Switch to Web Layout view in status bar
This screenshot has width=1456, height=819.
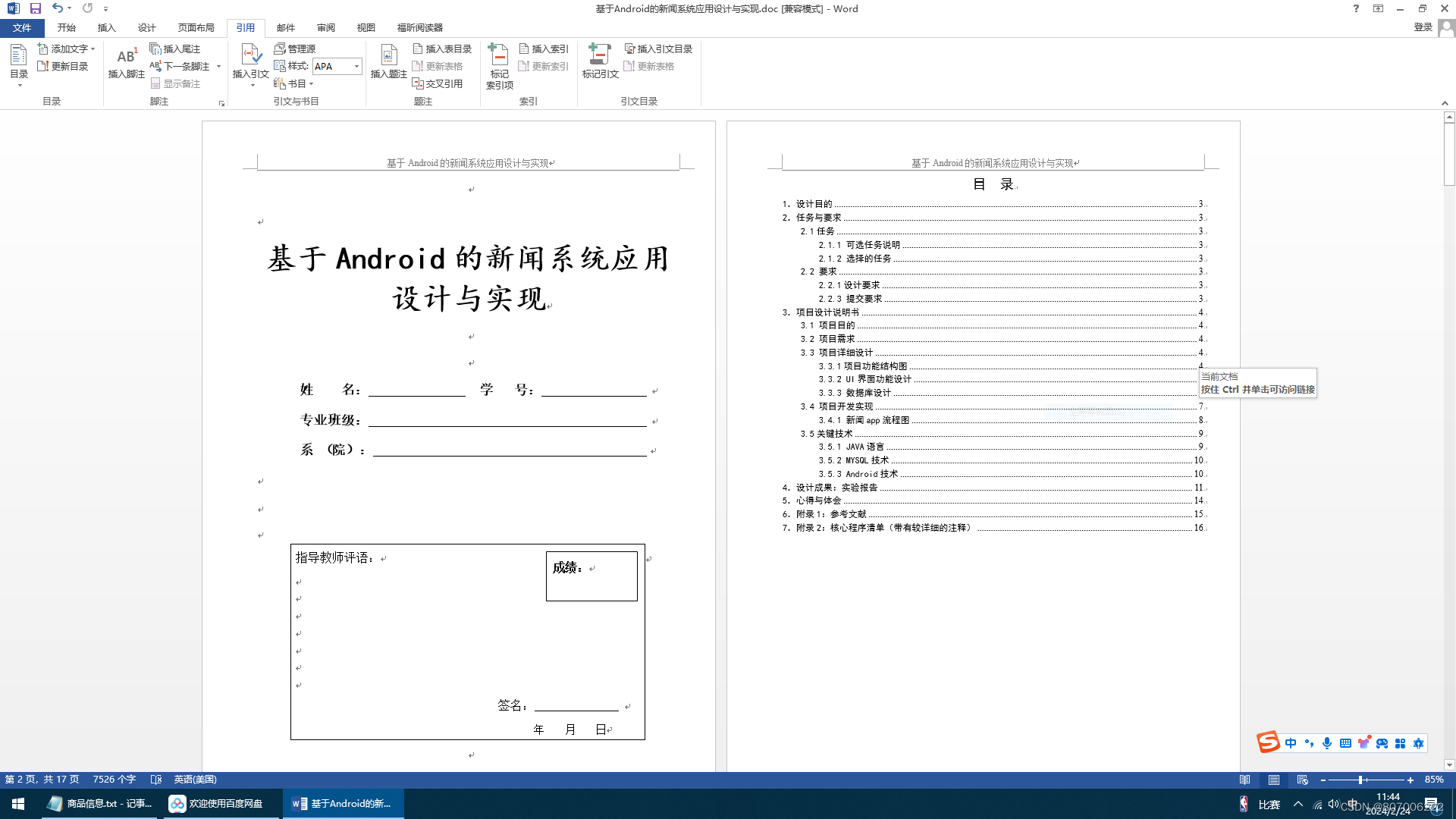[1303, 780]
